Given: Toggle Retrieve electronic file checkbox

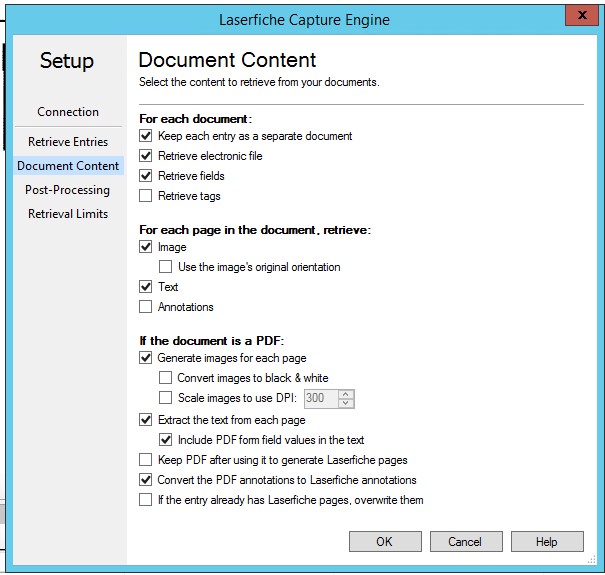Looking at the screenshot, I should [x=146, y=156].
